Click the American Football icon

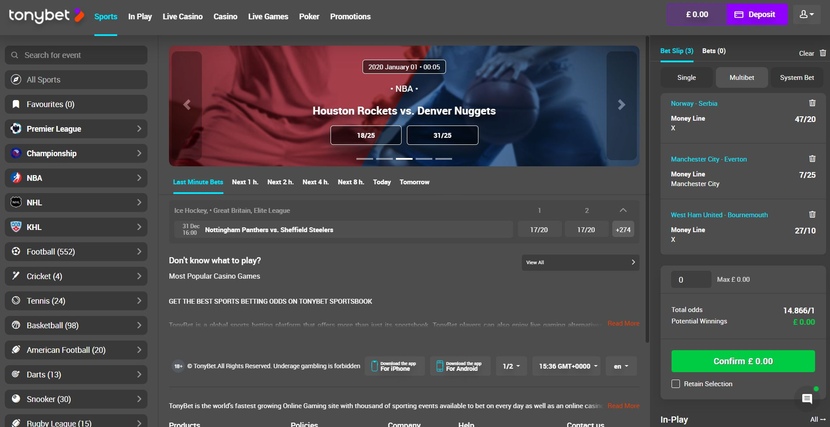point(16,350)
